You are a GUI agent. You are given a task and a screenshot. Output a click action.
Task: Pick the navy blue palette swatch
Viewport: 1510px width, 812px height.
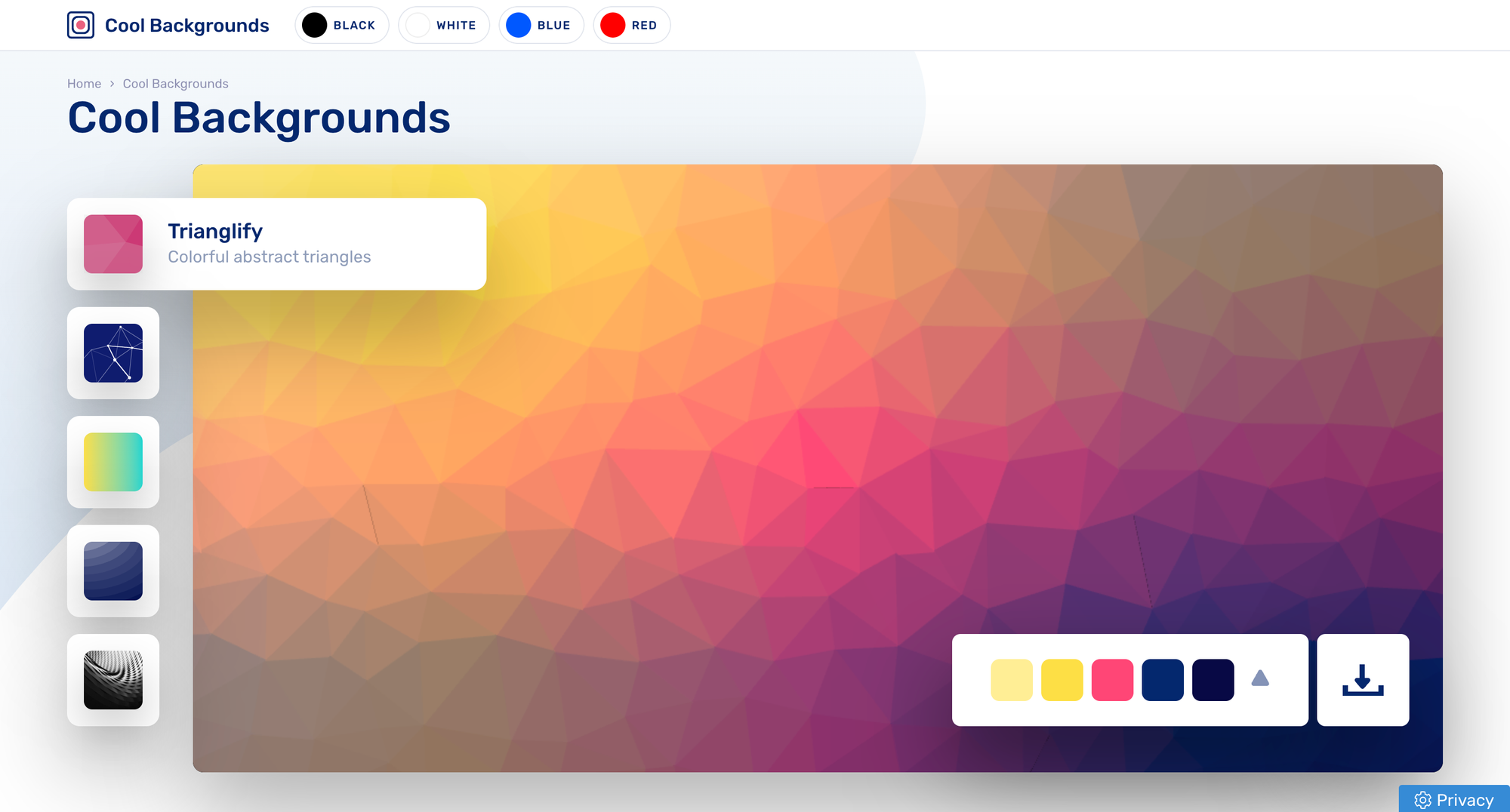coord(1163,680)
